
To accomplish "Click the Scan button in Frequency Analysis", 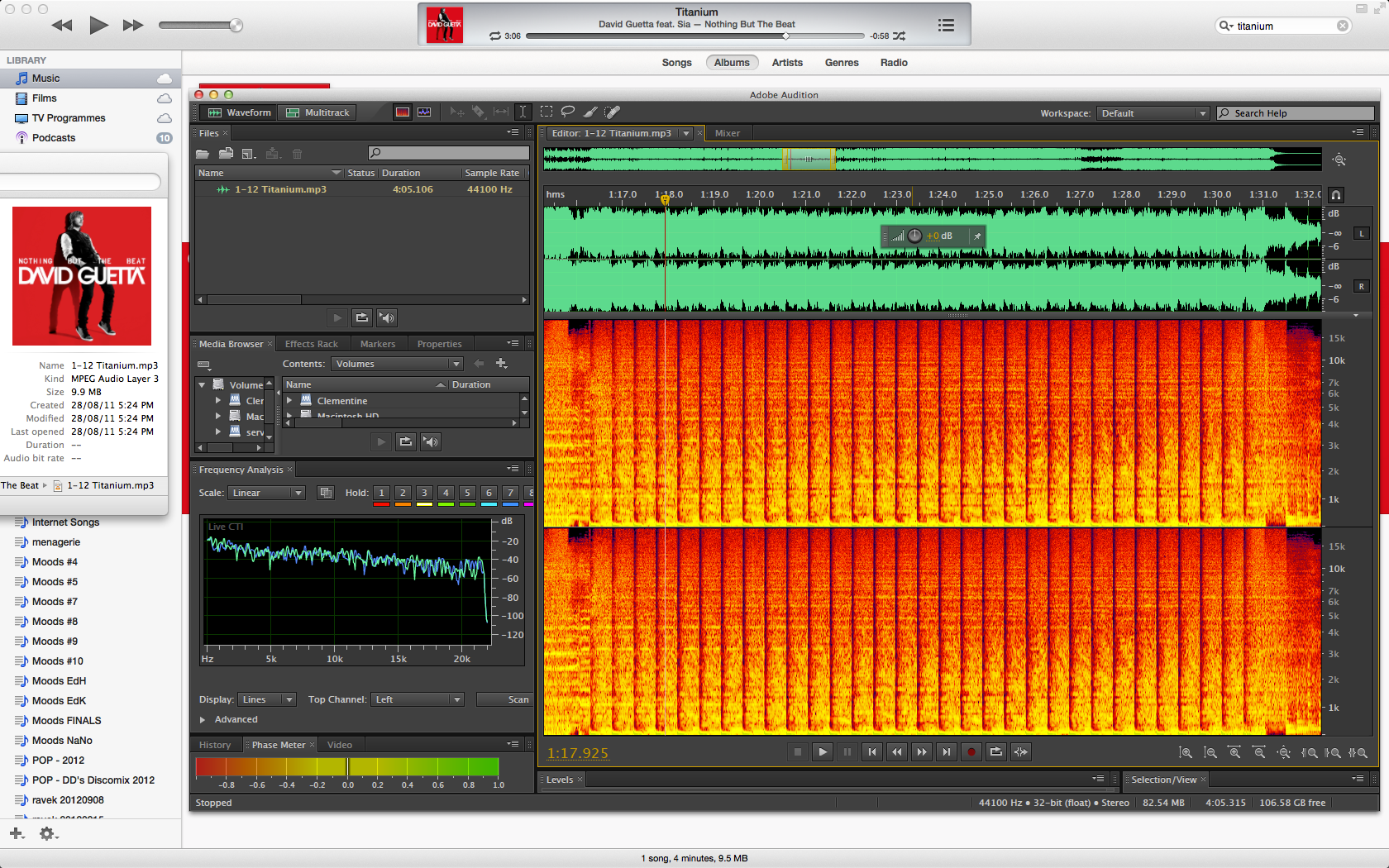I will click(x=504, y=699).
